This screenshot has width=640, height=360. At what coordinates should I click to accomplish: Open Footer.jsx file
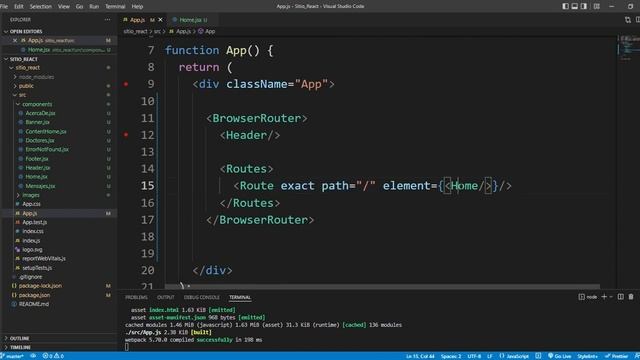(x=36, y=159)
